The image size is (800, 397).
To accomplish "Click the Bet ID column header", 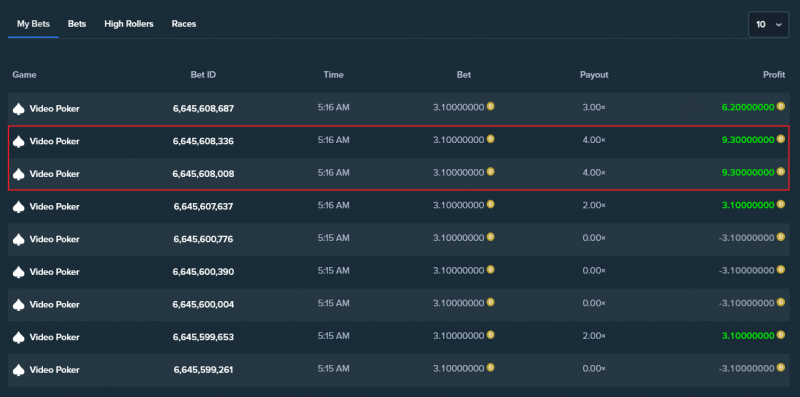I will [x=204, y=75].
